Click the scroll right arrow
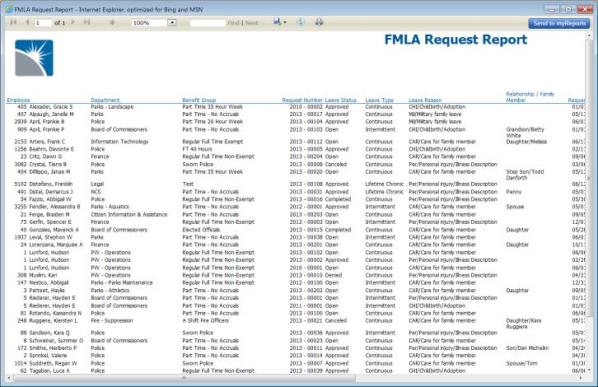The image size is (598, 387). (581, 378)
